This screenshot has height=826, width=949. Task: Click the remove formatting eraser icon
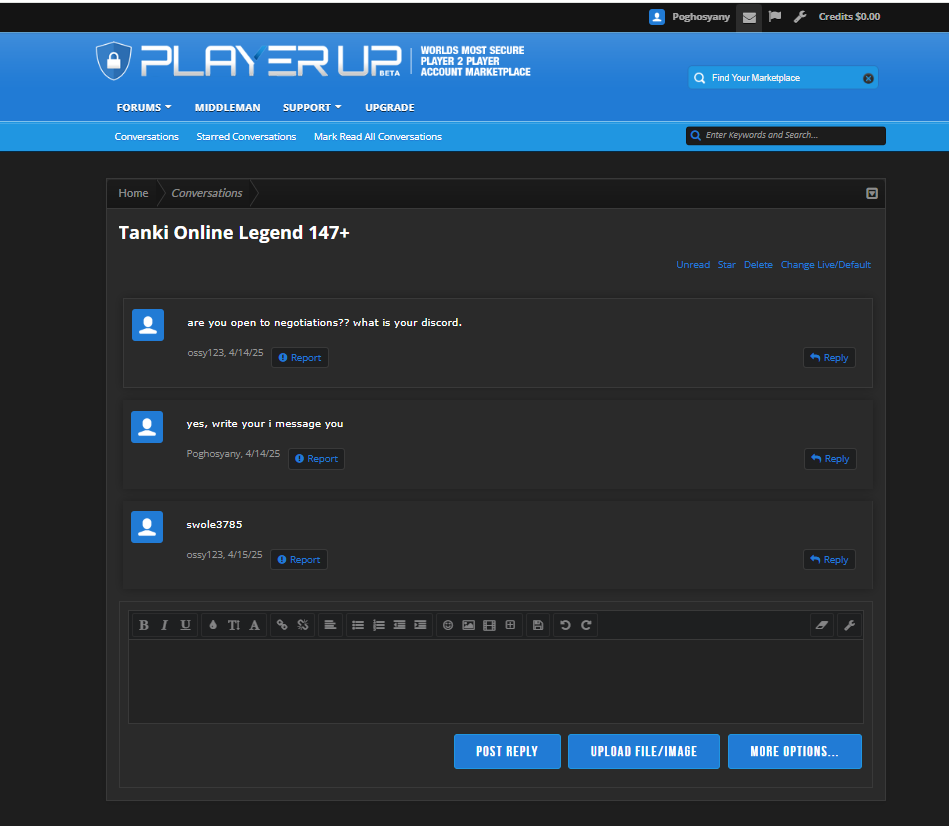821,625
